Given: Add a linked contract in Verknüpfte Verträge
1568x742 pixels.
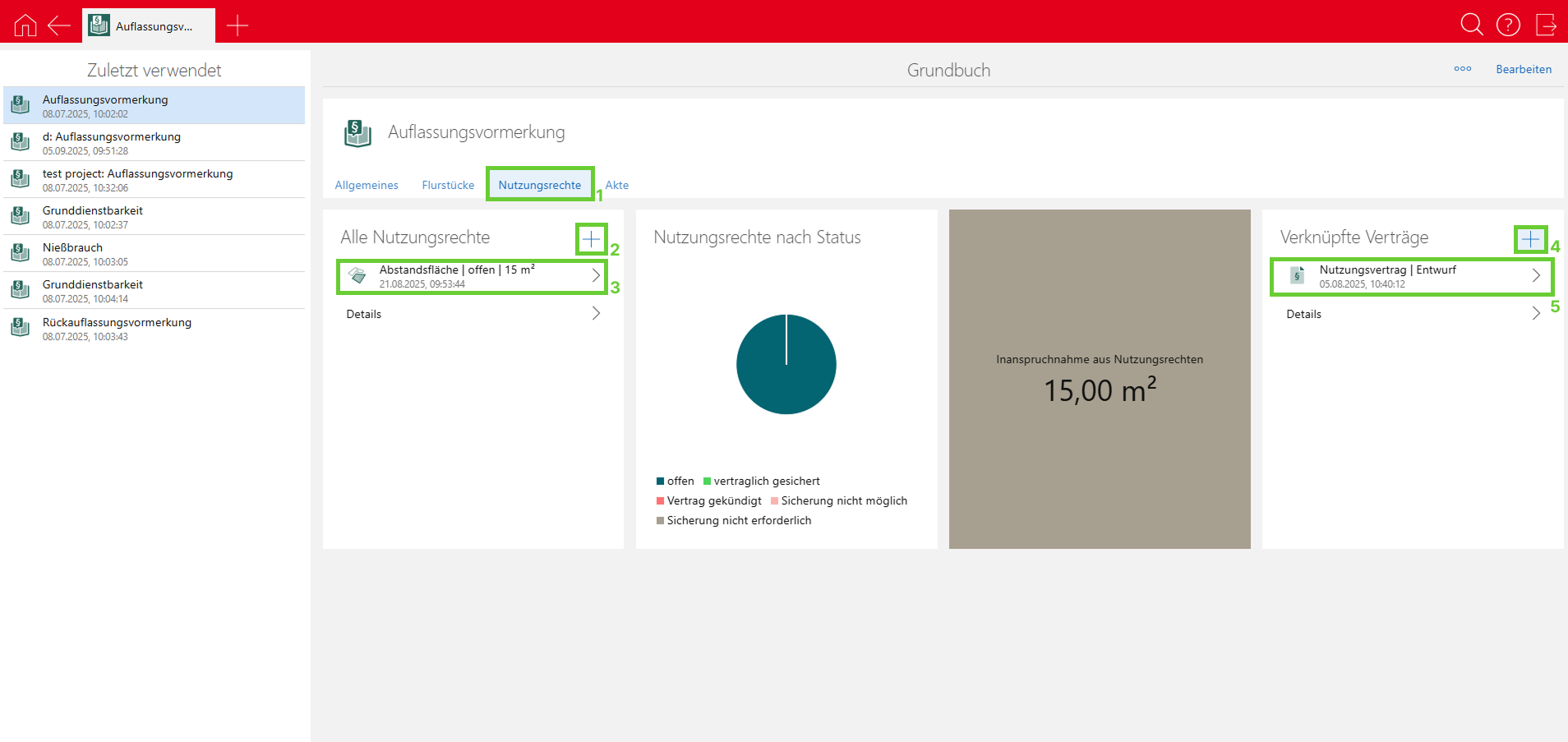Looking at the screenshot, I should point(1530,239).
